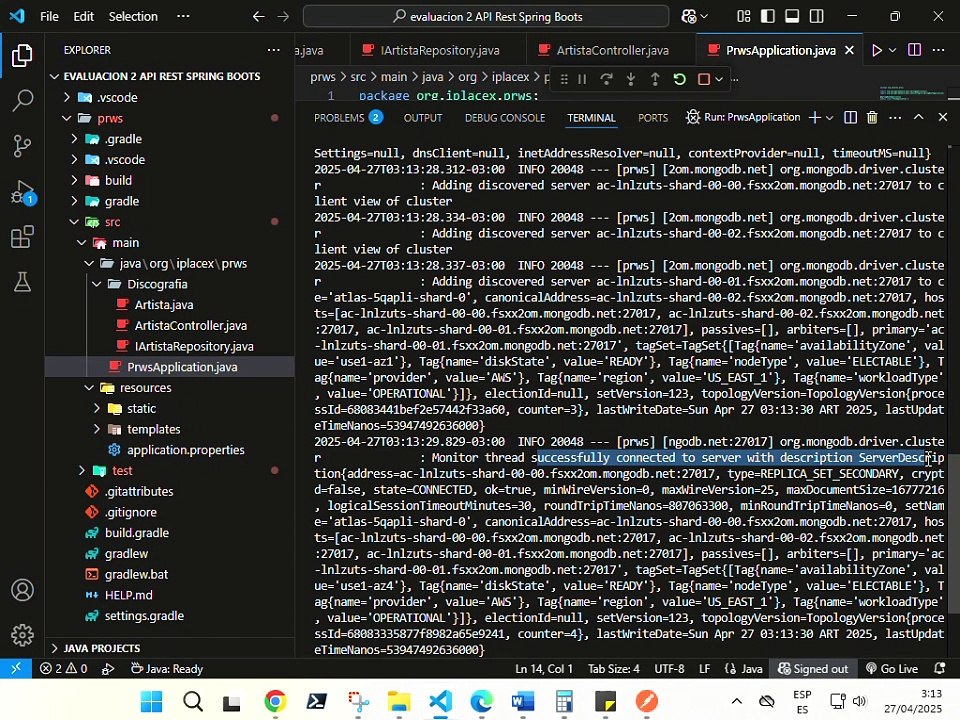Viewport: 960px width, 720px height.
Task: Open the ArtistaController.java editor tab
Action: [611, 50]
